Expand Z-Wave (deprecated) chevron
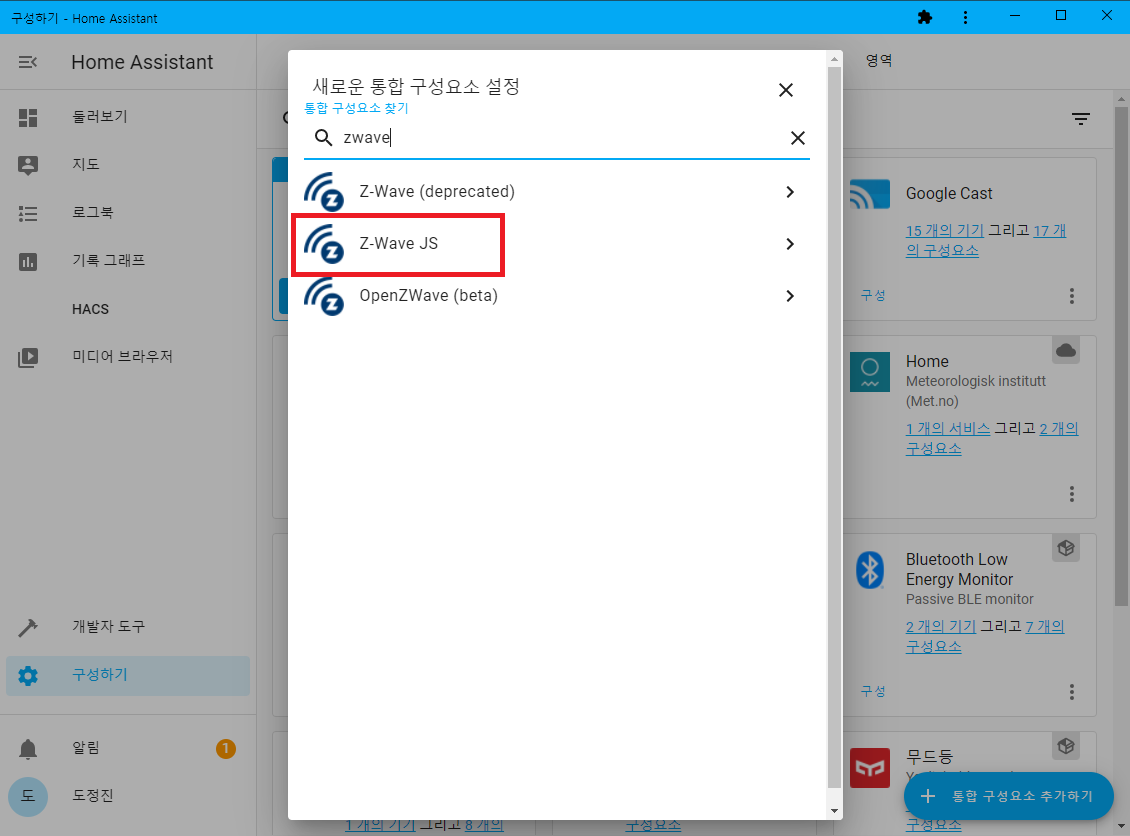 (790, 192)
